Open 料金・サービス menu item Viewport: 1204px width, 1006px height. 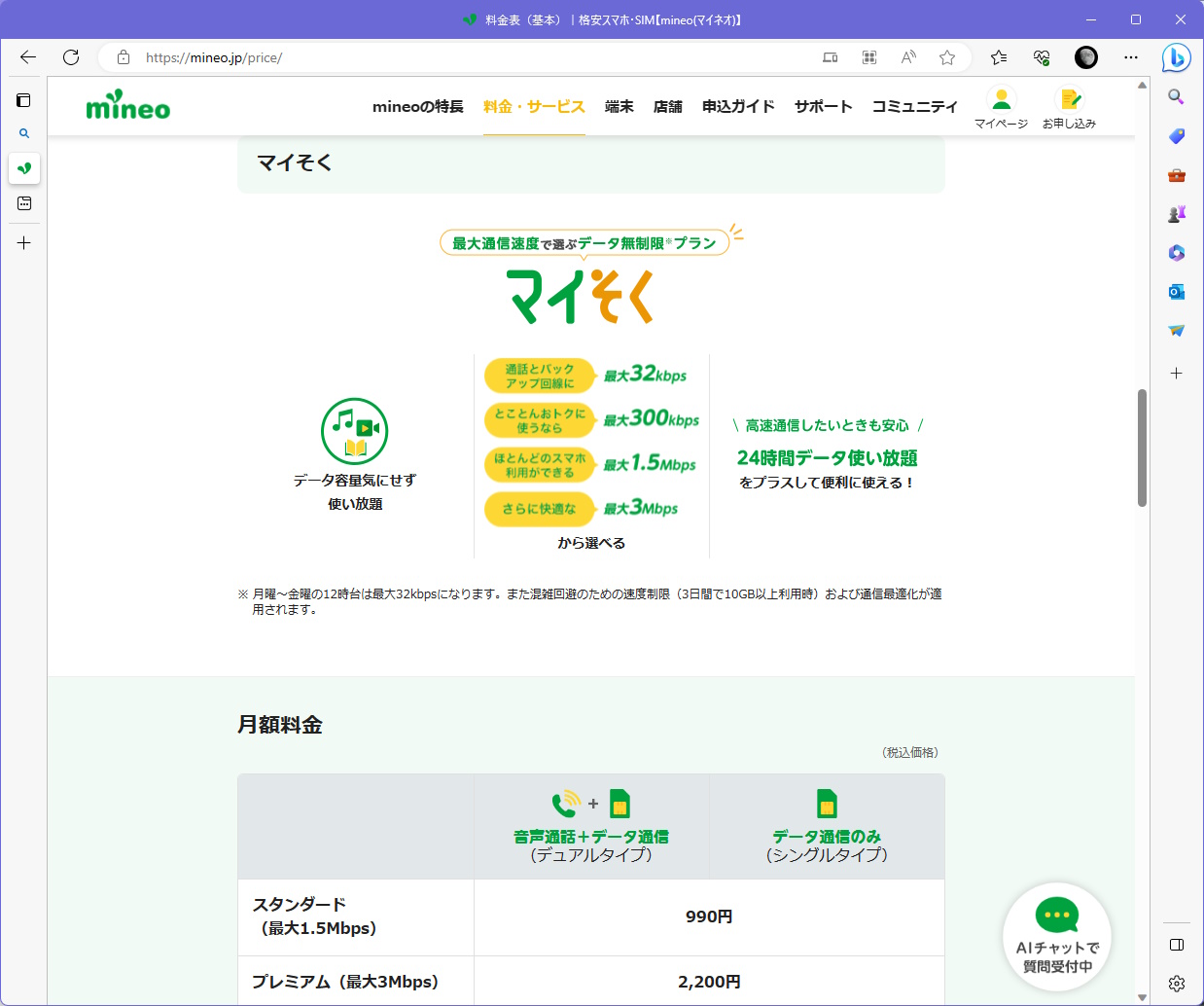click(x=534, y=107)
